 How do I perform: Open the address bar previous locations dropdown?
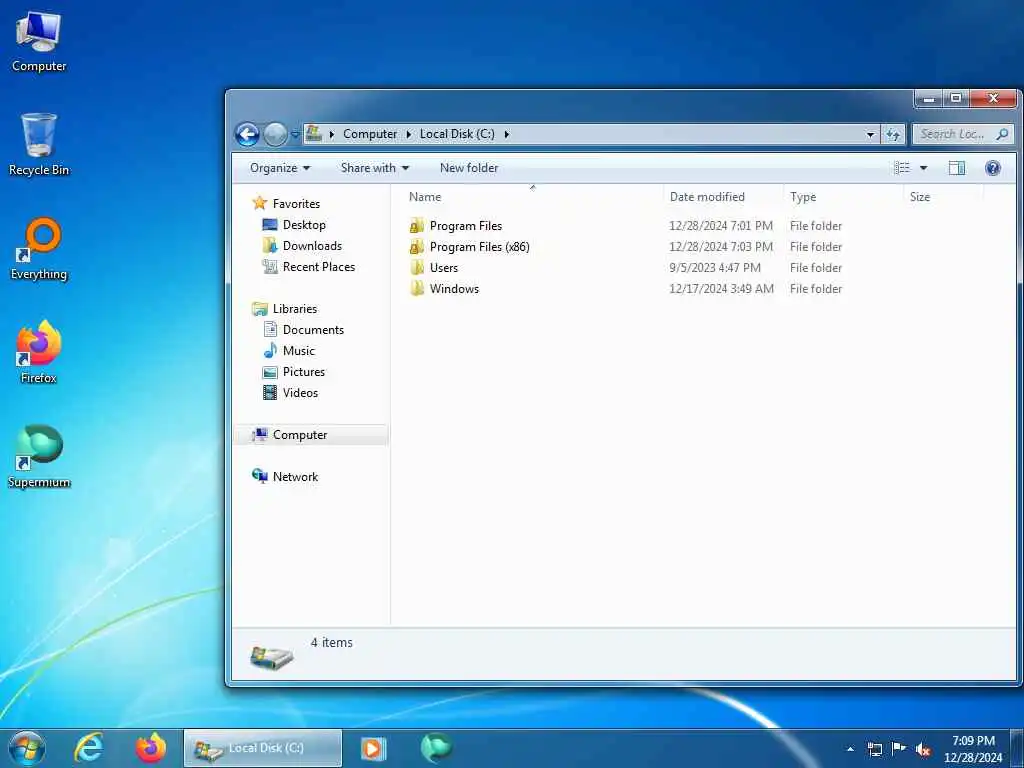point(870,134)
